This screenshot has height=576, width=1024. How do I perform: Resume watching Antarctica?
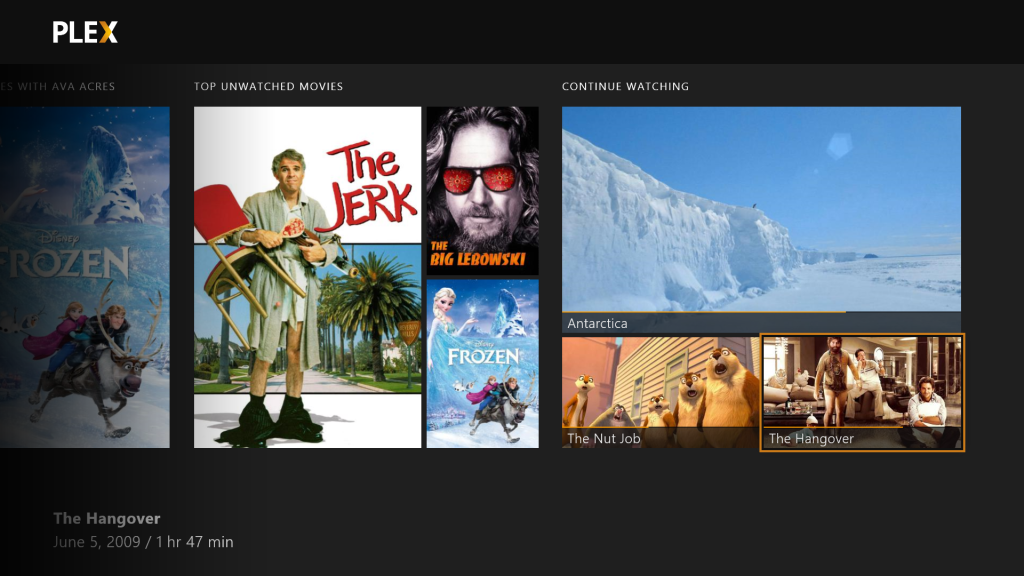761,220
